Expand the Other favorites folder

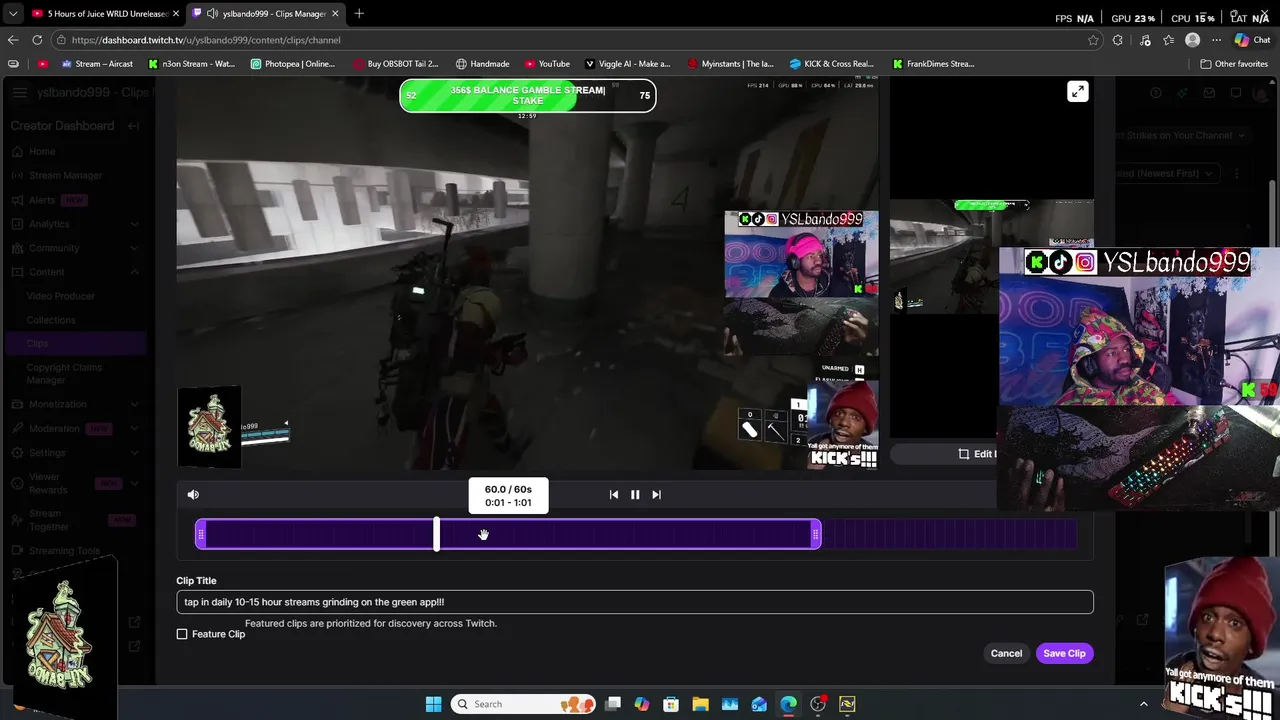1234,64
